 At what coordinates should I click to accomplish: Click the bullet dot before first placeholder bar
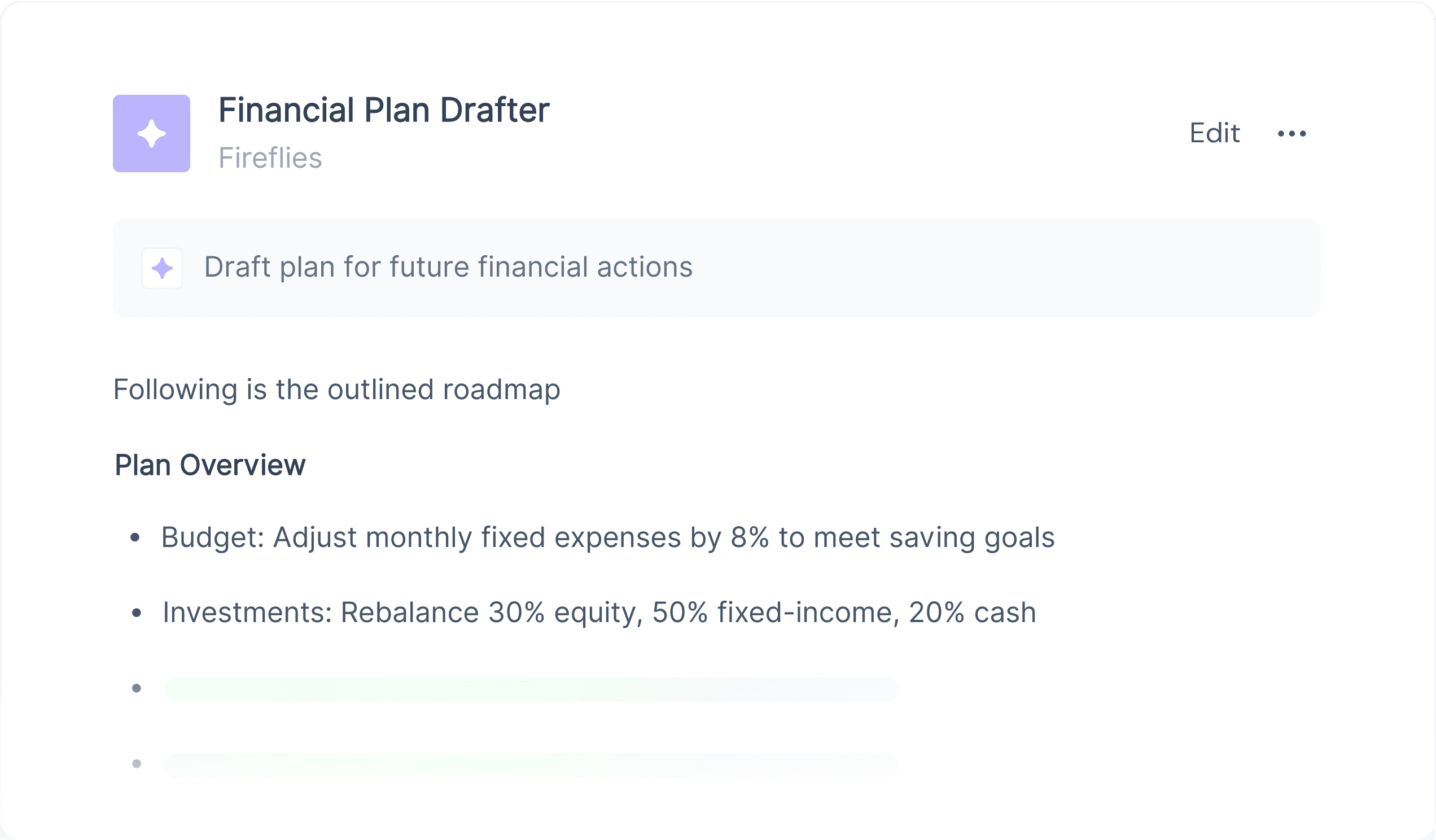137,688
